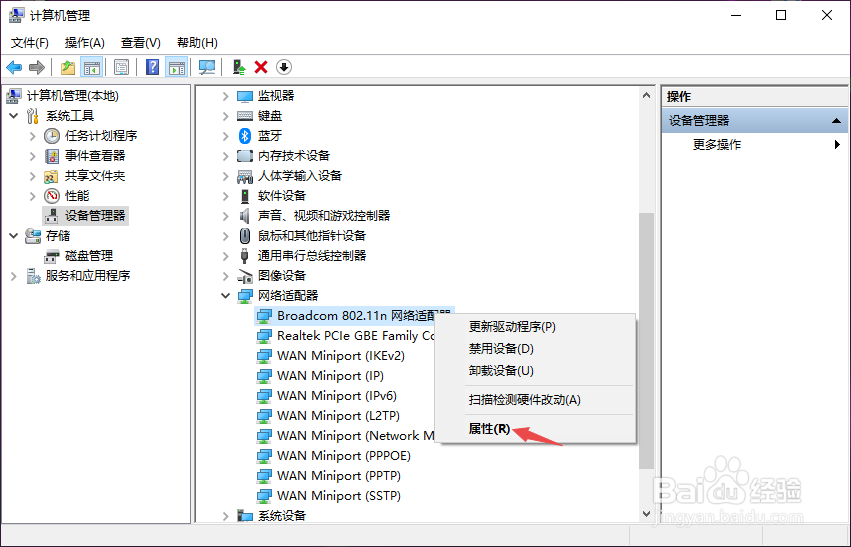This screenshot has height=547, width=851.
Task: Click the blue Help question mark icon
Action: coord(153,67)
